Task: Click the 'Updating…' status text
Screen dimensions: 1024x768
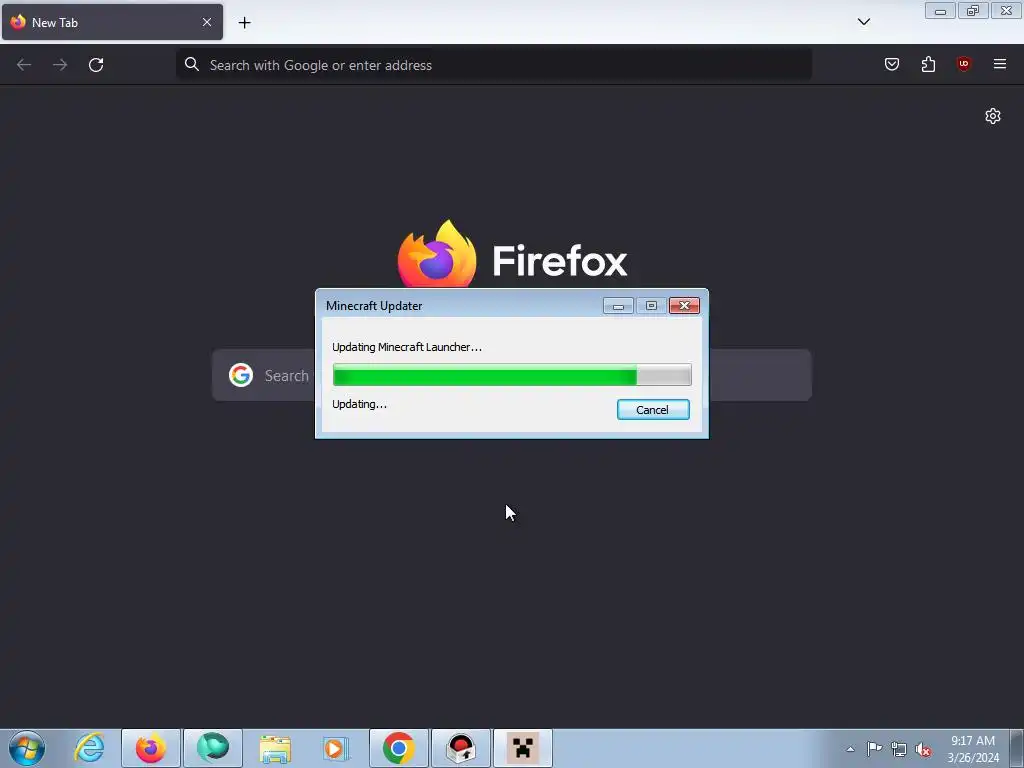Action: [359, 404]
